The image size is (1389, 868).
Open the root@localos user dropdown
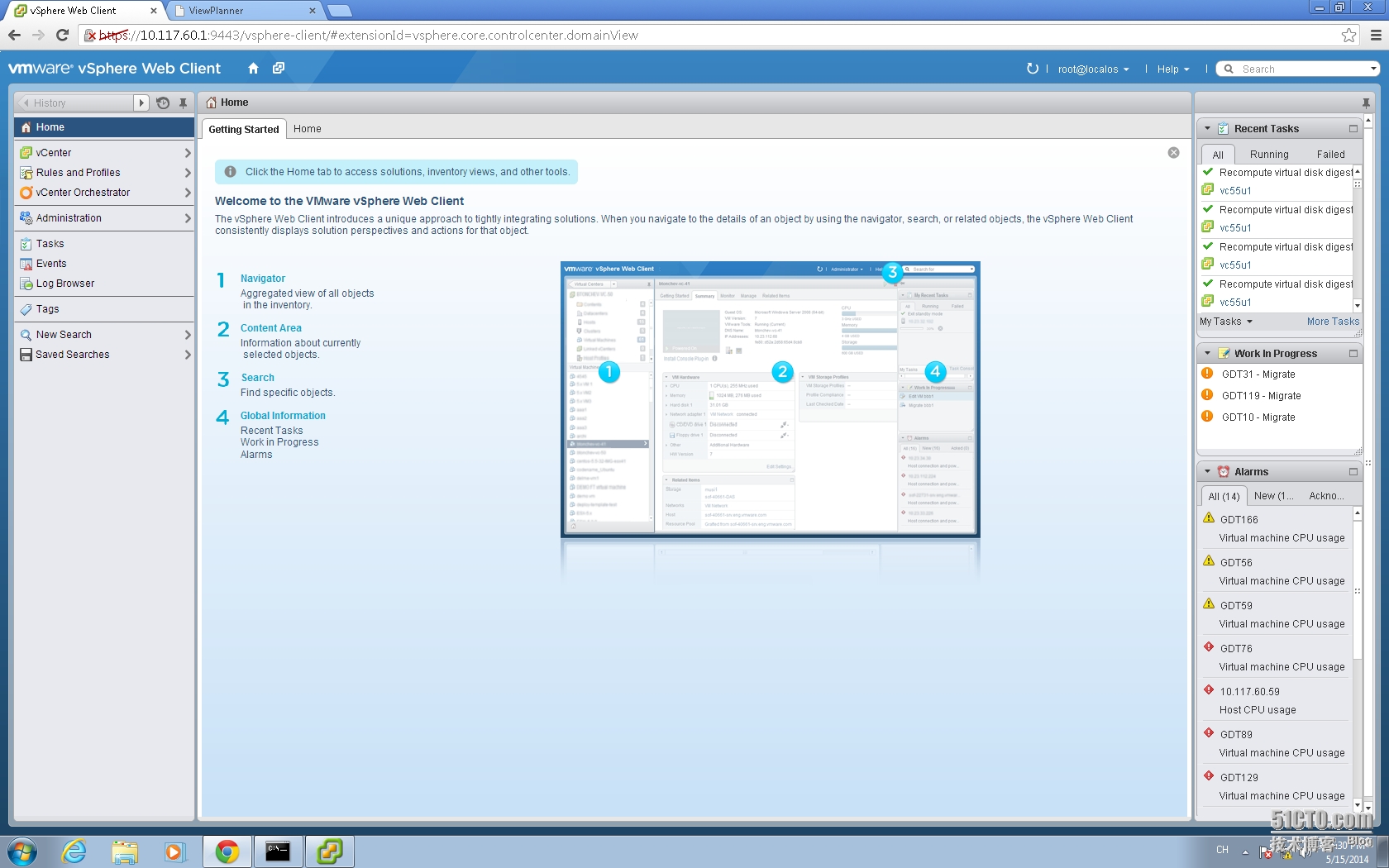(x=1093, y=69)
